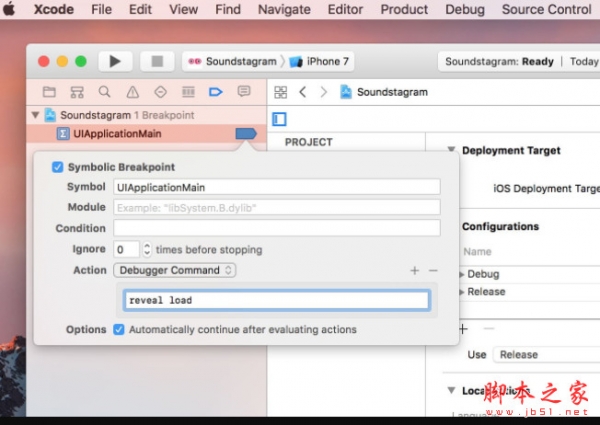
Task: Toggle project and targets list sidebar icon
Action: (x=279, y=119)
